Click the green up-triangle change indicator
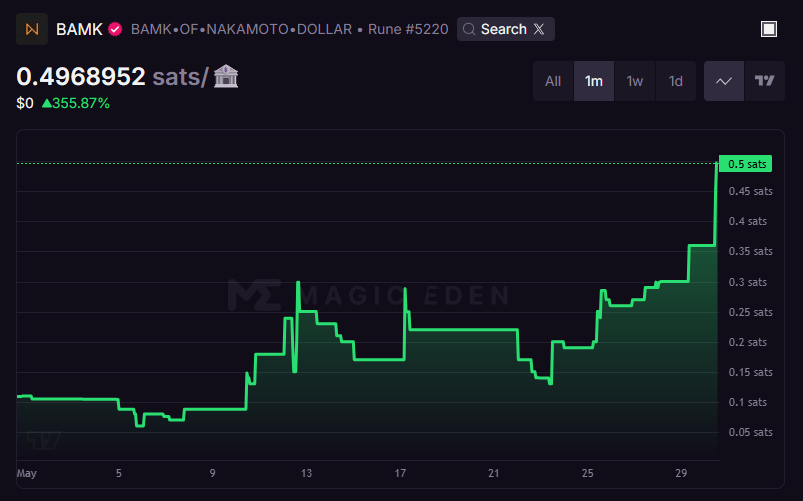The image size is (803, 501). tap(47, 103)
